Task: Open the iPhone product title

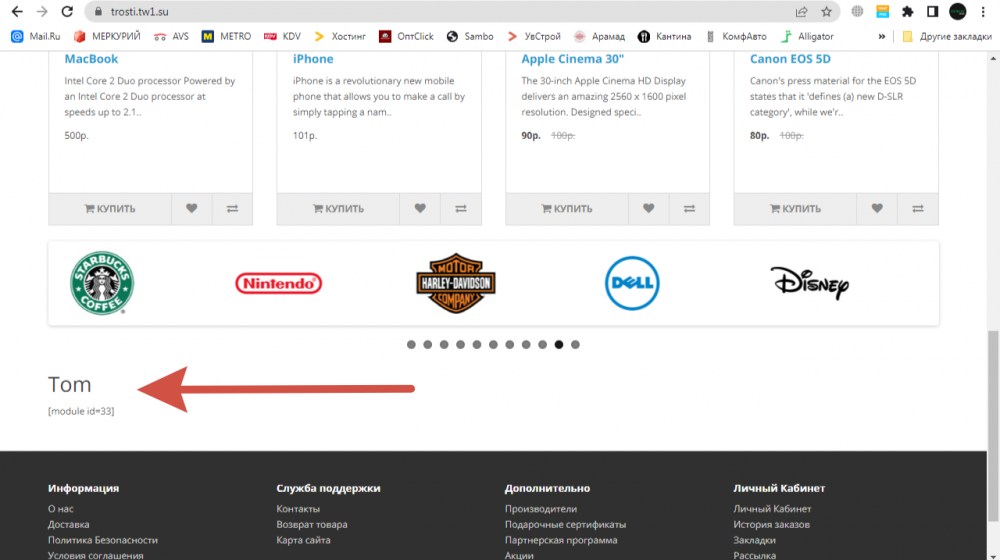Action: coord(313,59)
